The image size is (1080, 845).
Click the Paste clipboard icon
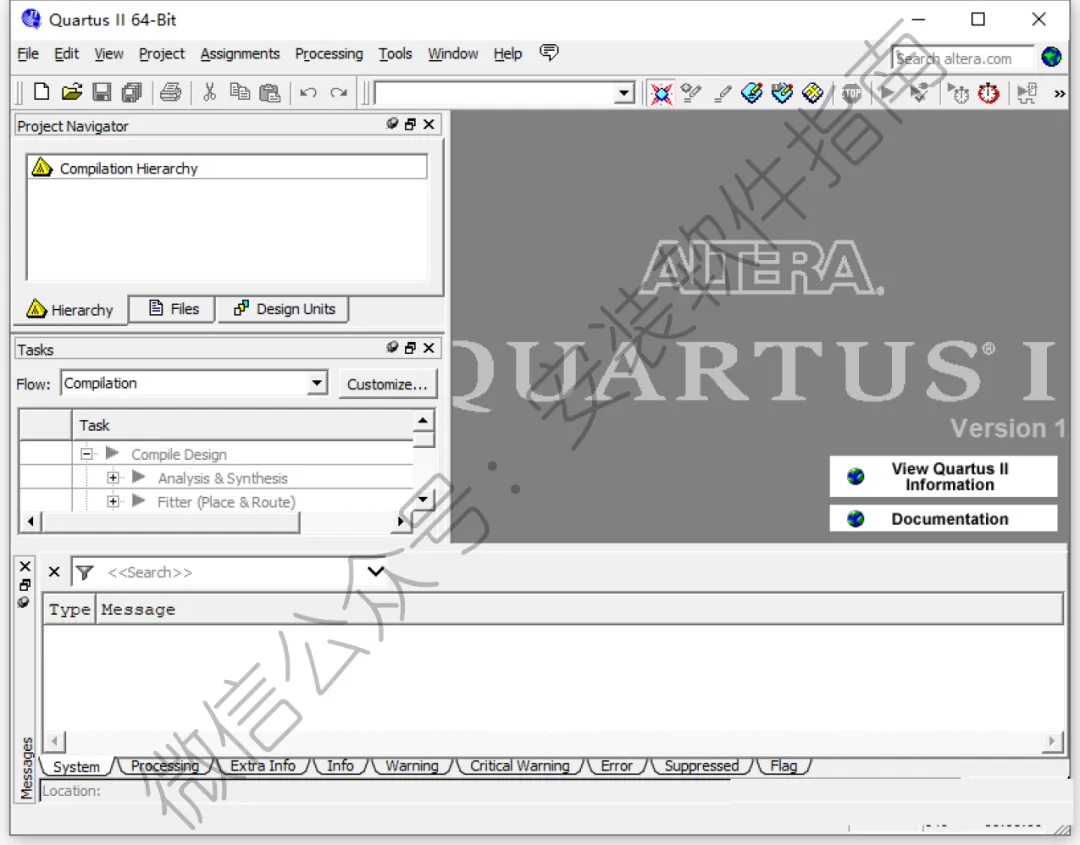pyautogui.click(x=269, y=92)
